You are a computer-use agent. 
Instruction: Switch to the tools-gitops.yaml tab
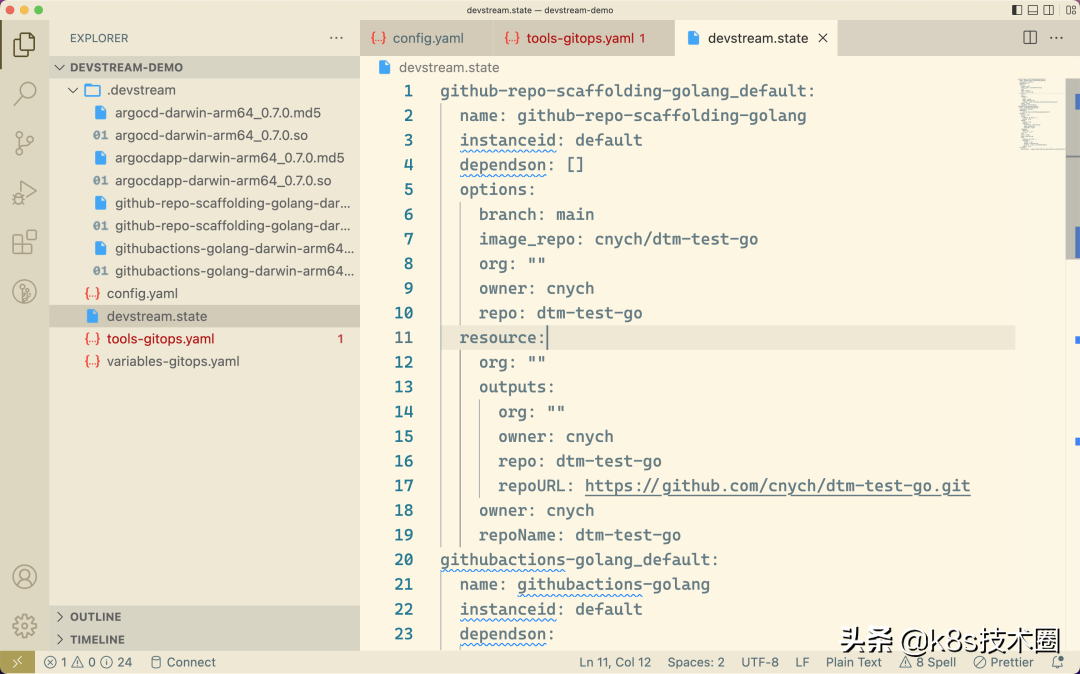click(584, 39)
